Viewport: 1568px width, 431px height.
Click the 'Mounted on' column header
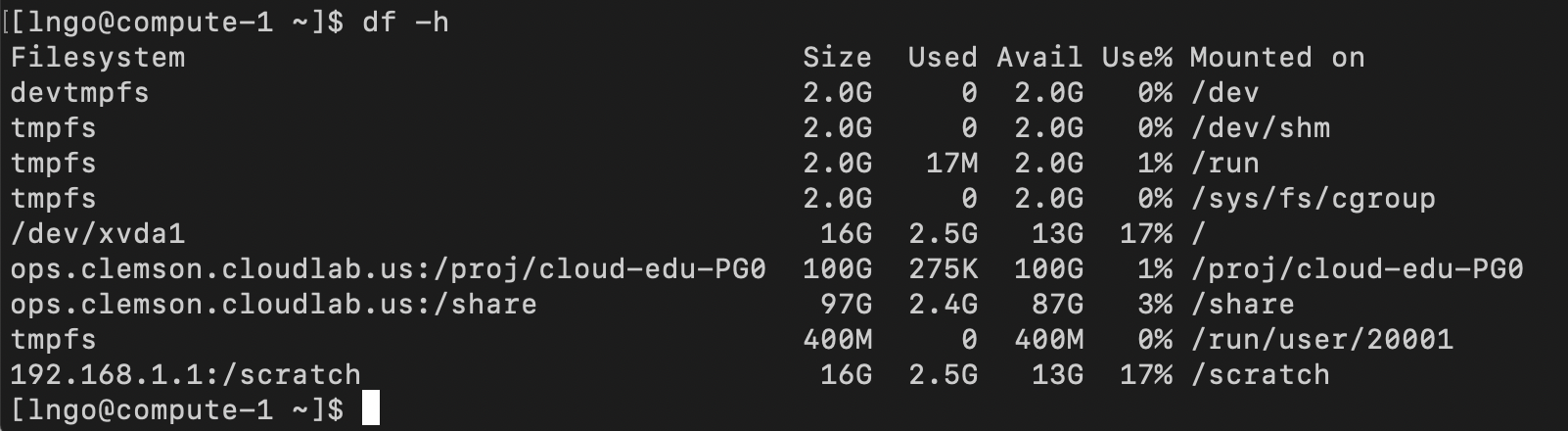[x=1277, y=58]
